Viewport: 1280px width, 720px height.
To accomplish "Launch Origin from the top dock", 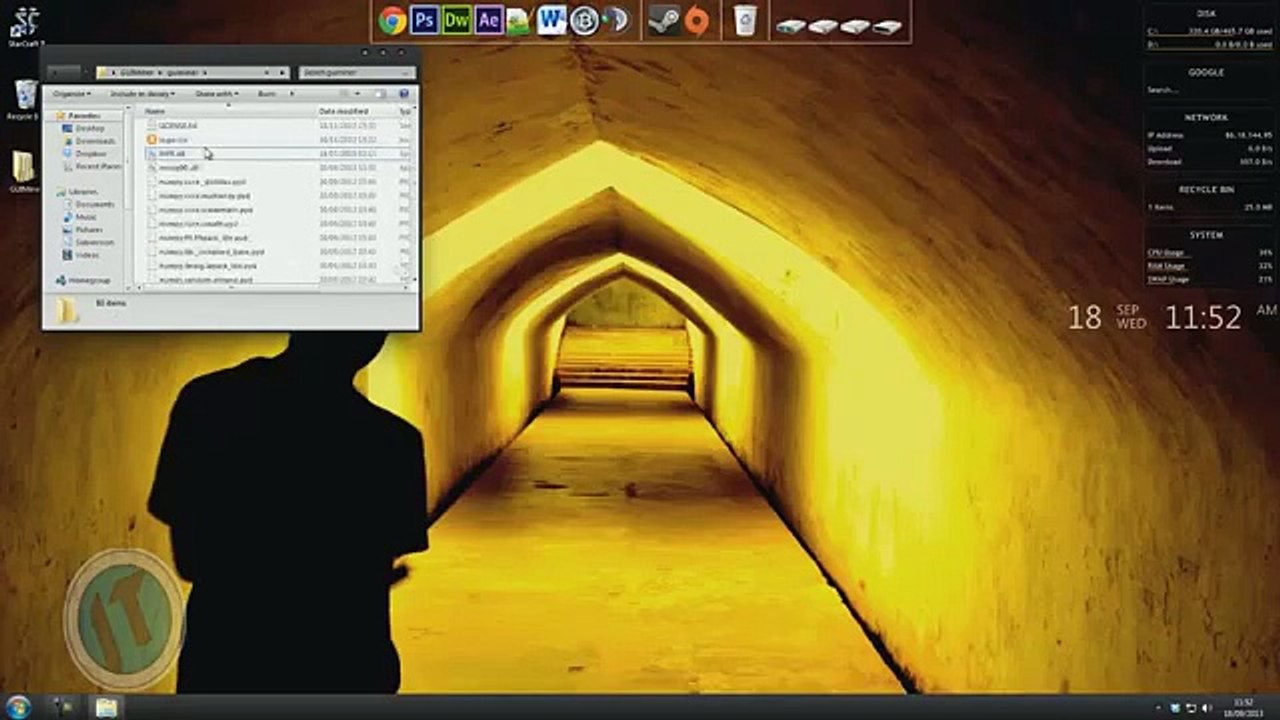I will (x=697, y=20).
